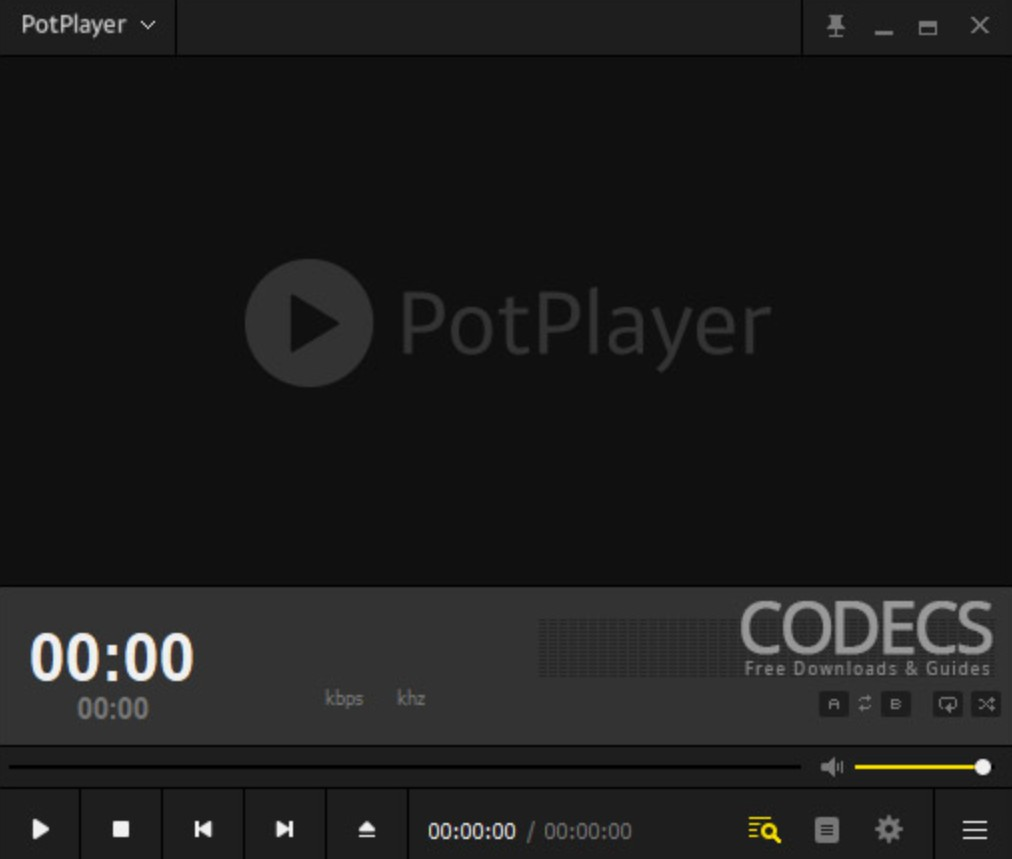Click the playback seek bar
Viewport: 1012px width, 859px height.
405,767
